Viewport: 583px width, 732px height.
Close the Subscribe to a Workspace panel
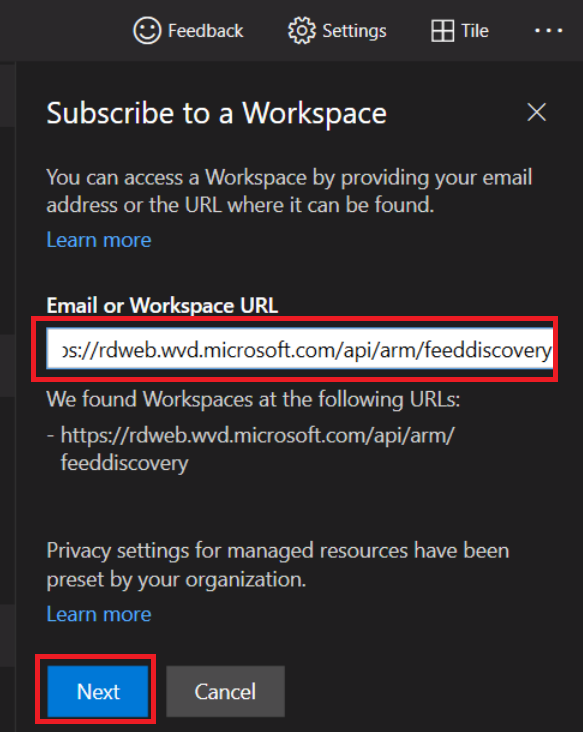[x=536, y=113]
